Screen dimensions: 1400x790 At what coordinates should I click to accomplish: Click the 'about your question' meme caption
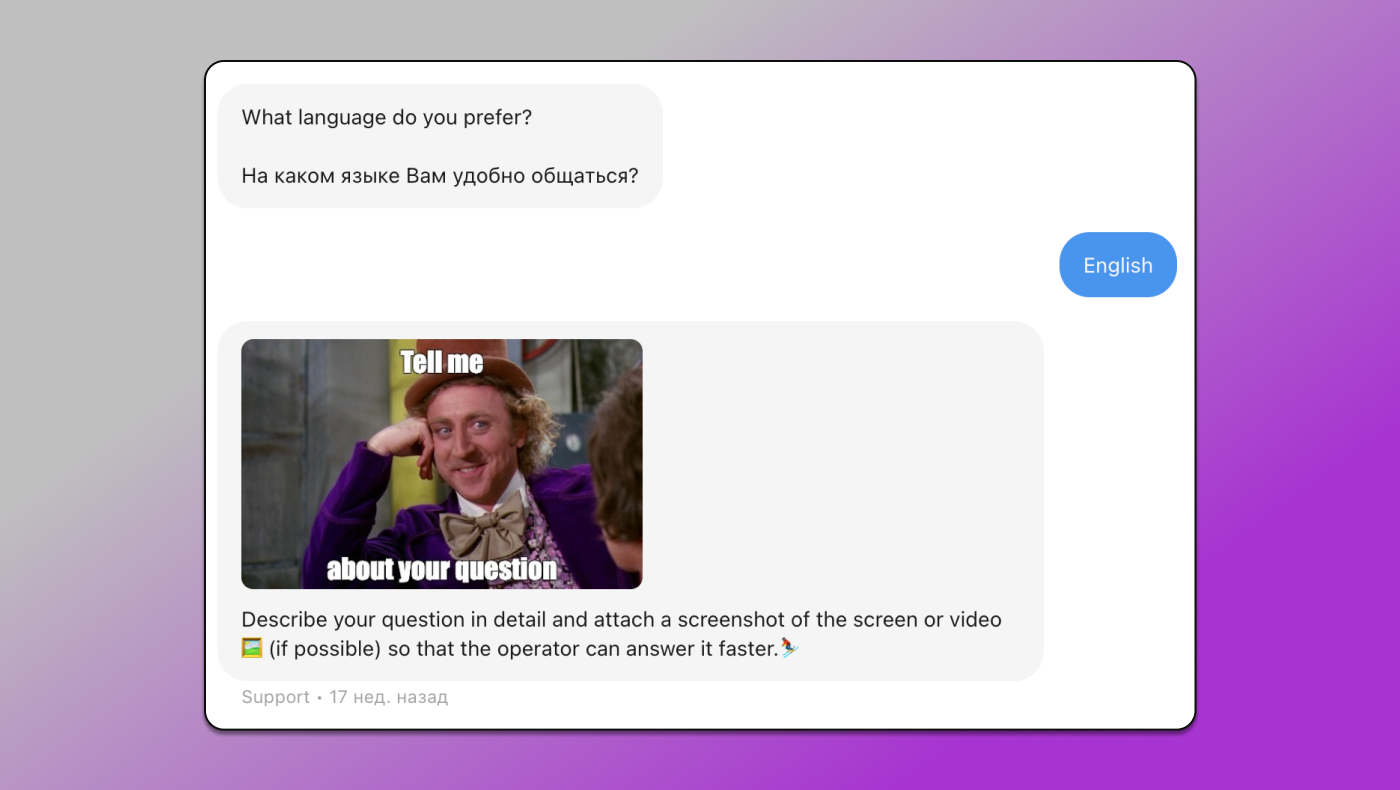[441, 570]
